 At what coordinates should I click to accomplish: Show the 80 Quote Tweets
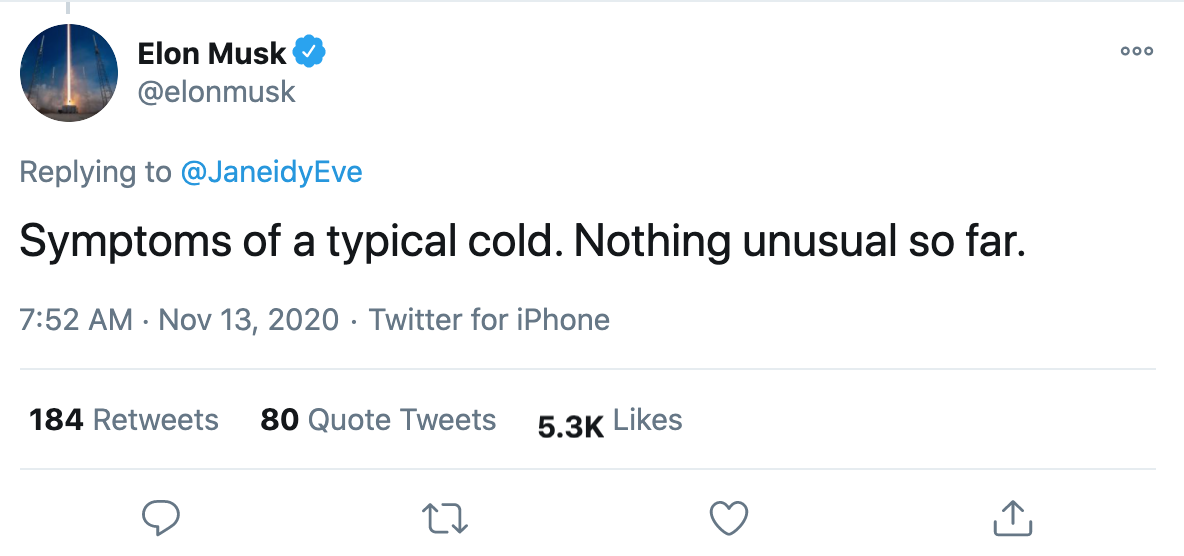pos(378,419)
